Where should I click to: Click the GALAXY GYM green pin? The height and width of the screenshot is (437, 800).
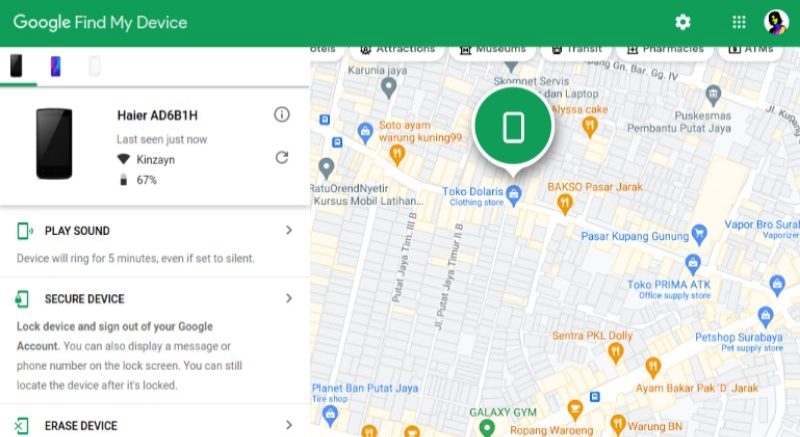point(487,428)
